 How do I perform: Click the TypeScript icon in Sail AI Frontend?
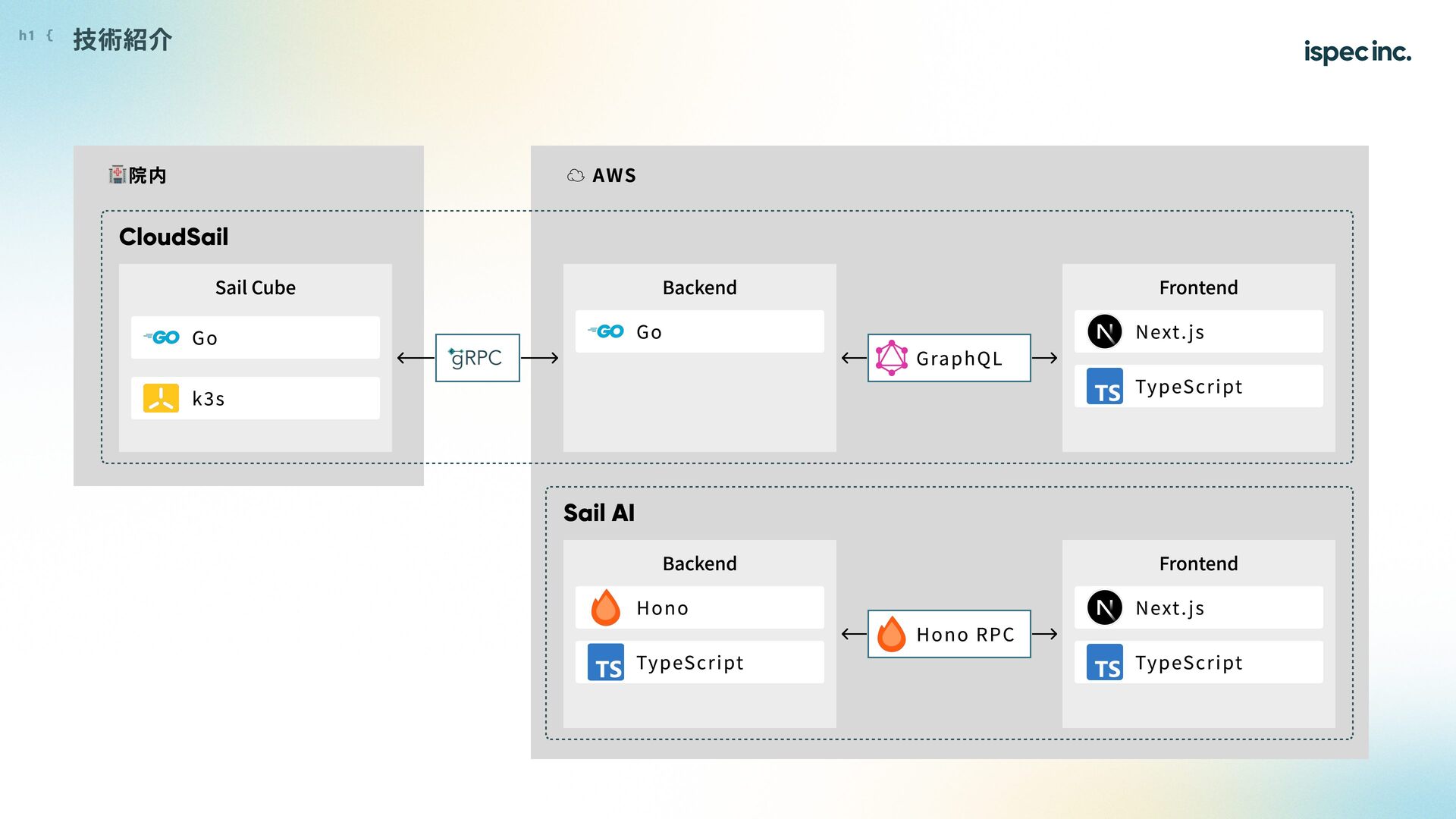point(1104,662)
